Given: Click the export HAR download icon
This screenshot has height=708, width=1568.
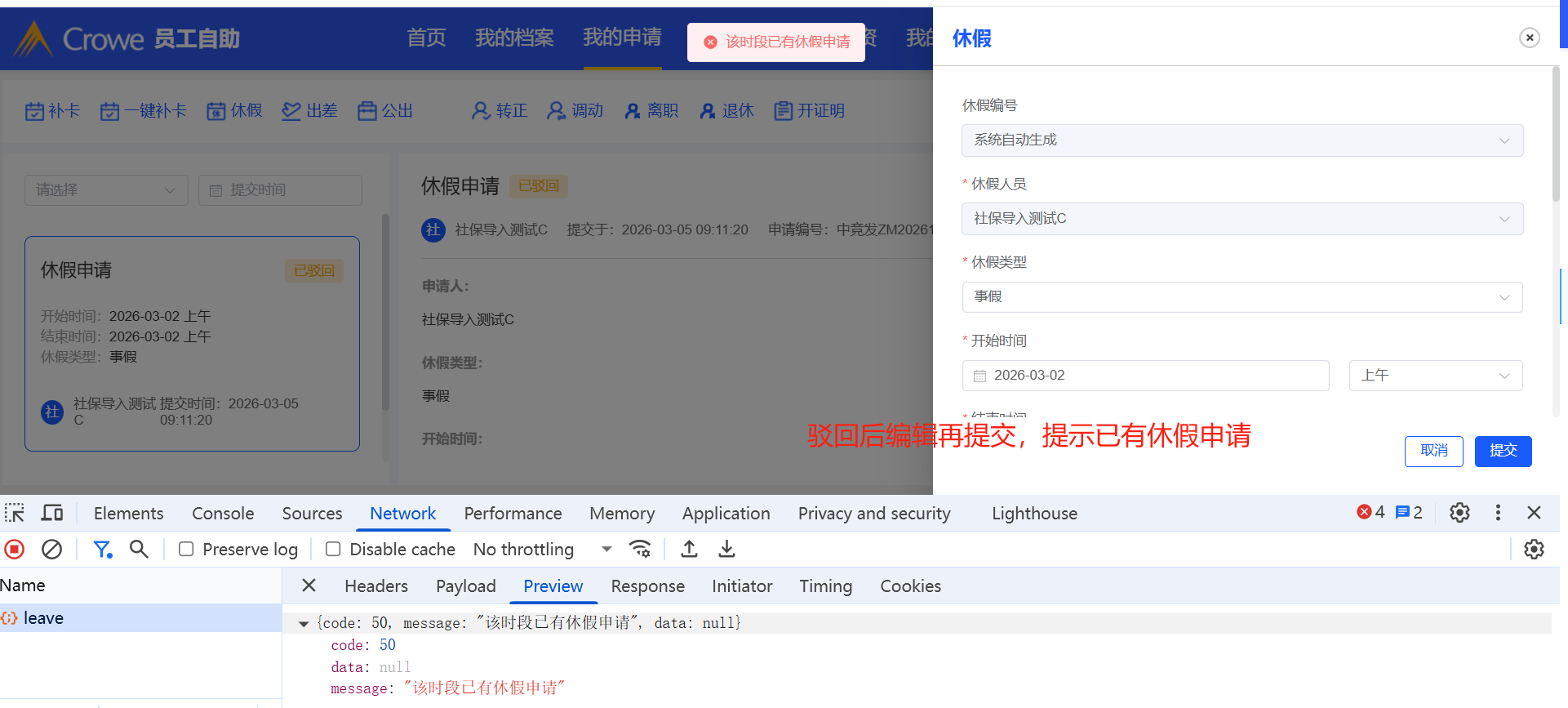Looking at the screenshot, I should coord(726,550).
